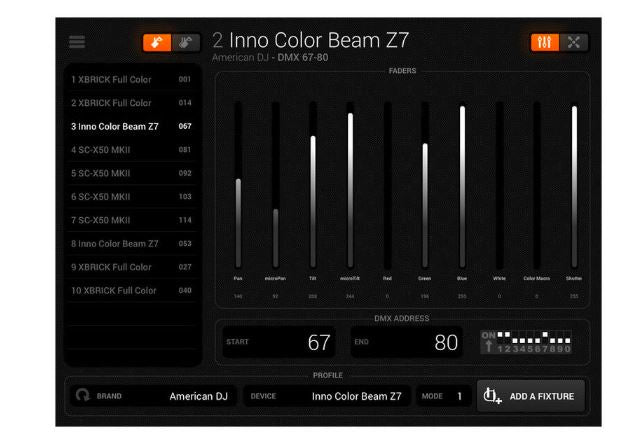Select fixture 1 XBRICK Full Color 001
The image size is (643, 441).
pyautogui.click(x=131, y=80)
